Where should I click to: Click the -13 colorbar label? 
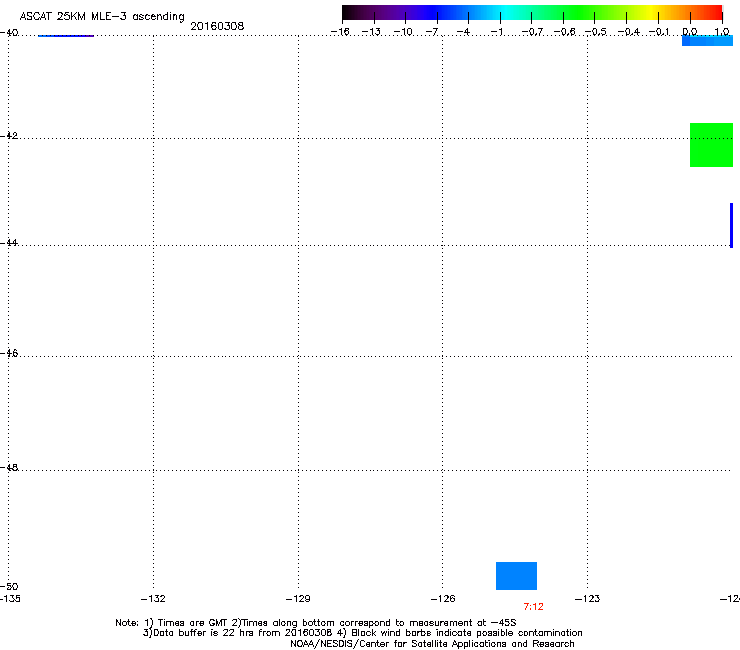click(x=371, y=32)
